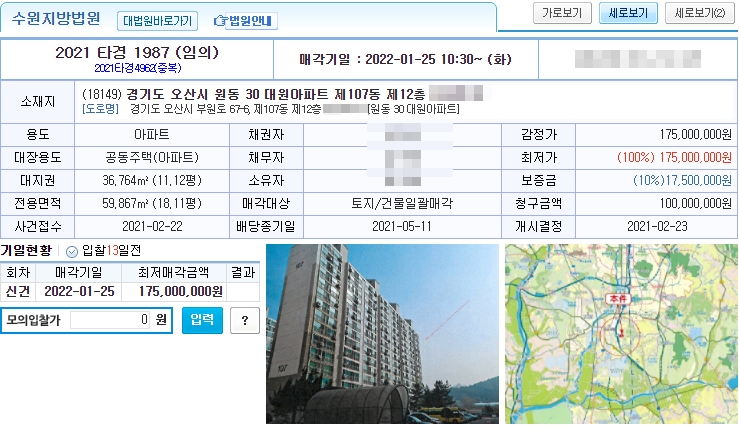Click the [도로명] address link

(100, 109)
